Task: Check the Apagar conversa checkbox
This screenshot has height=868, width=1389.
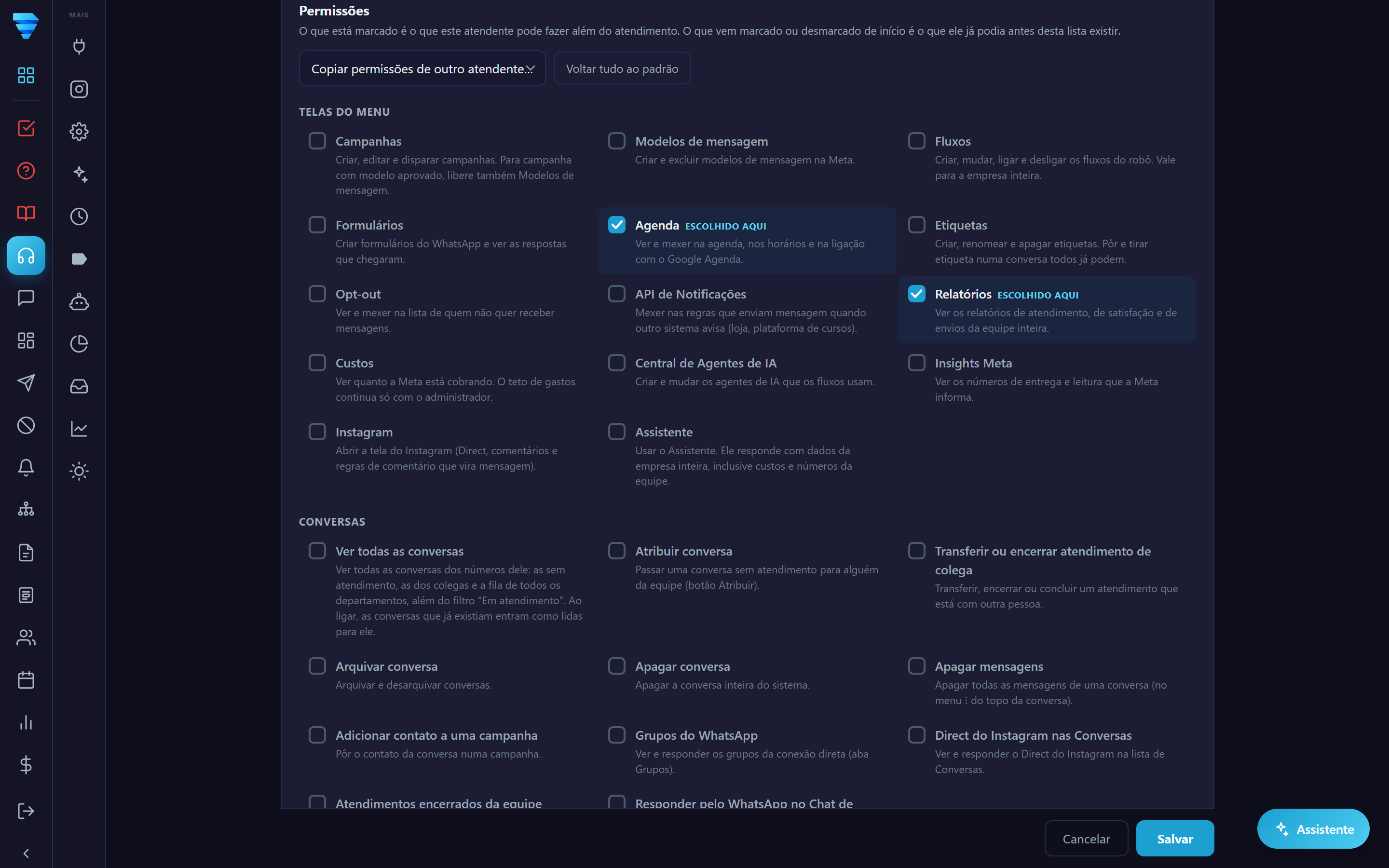Action: click(616, 666)
